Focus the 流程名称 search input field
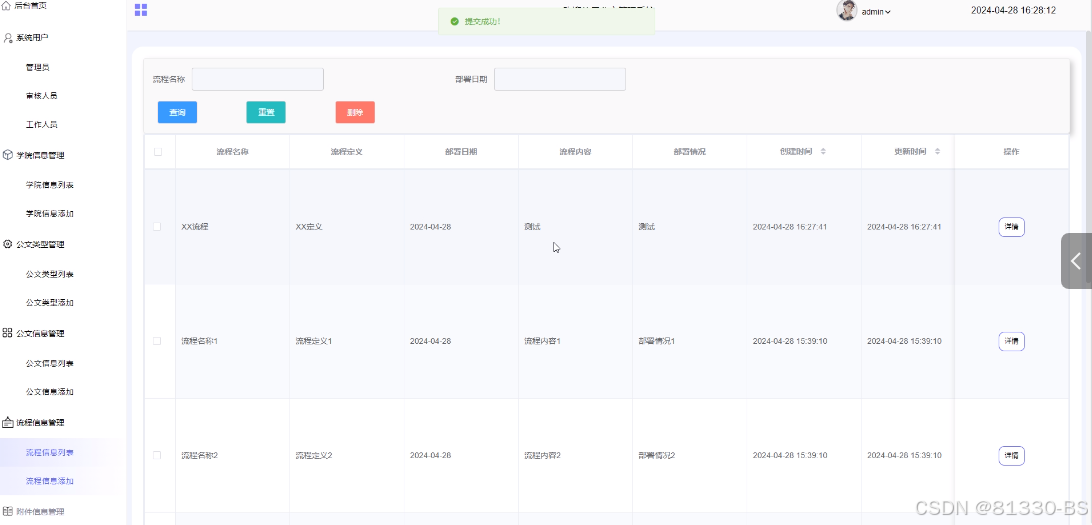This screenshot has height=525, width=1092. tap(258, 79)
